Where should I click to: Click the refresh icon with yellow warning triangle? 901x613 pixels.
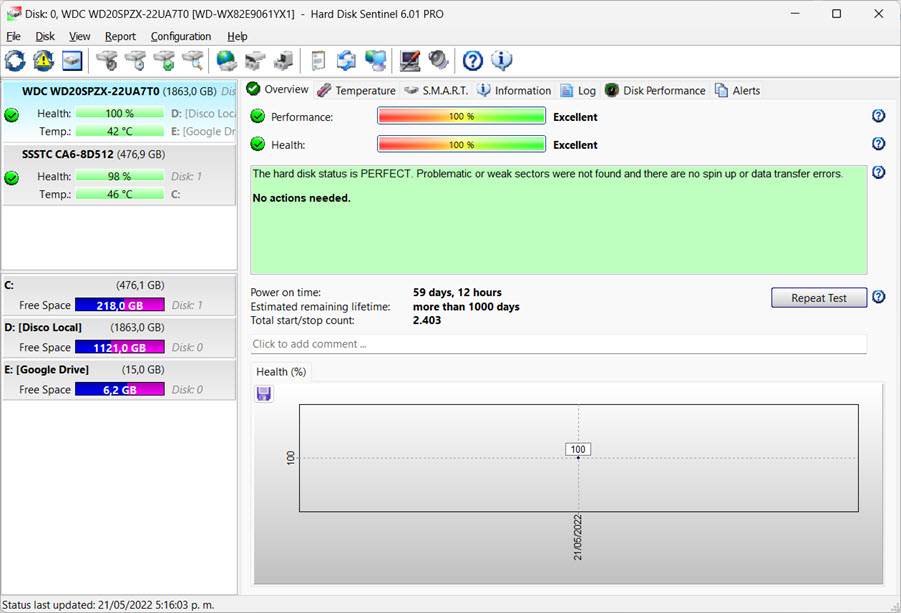[43, 60]
